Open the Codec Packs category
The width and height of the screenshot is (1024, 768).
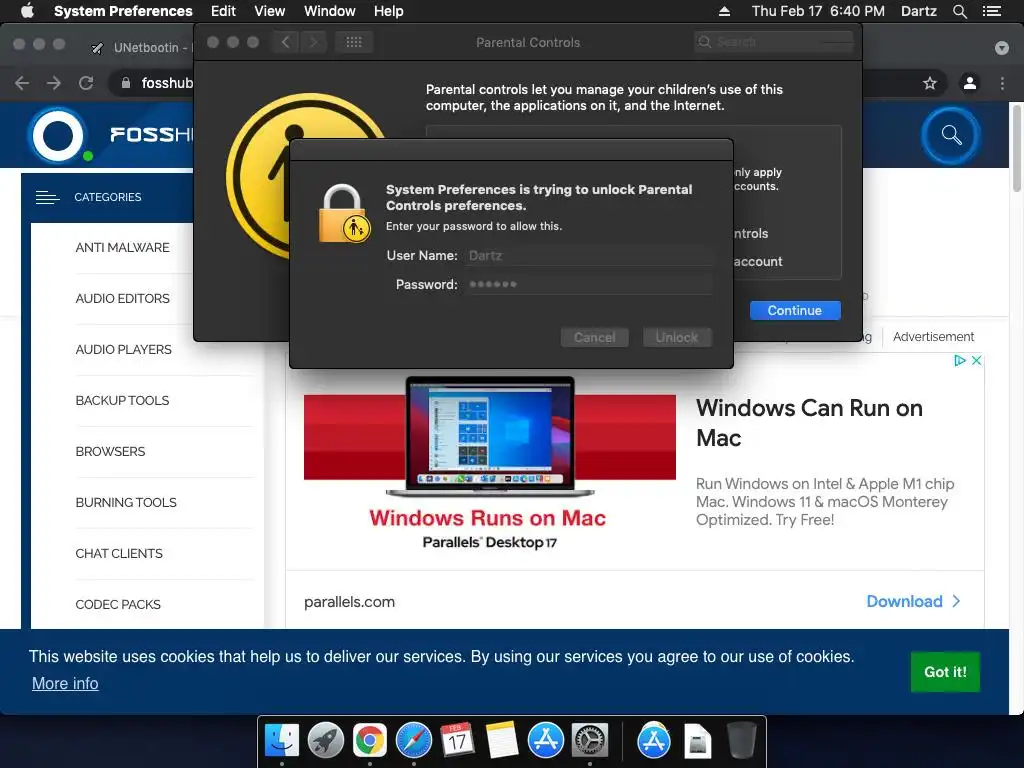click(118, 604)
